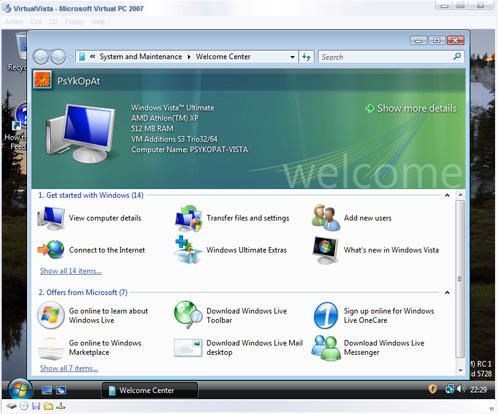Click the network tray icon

[x=450, y=389]
